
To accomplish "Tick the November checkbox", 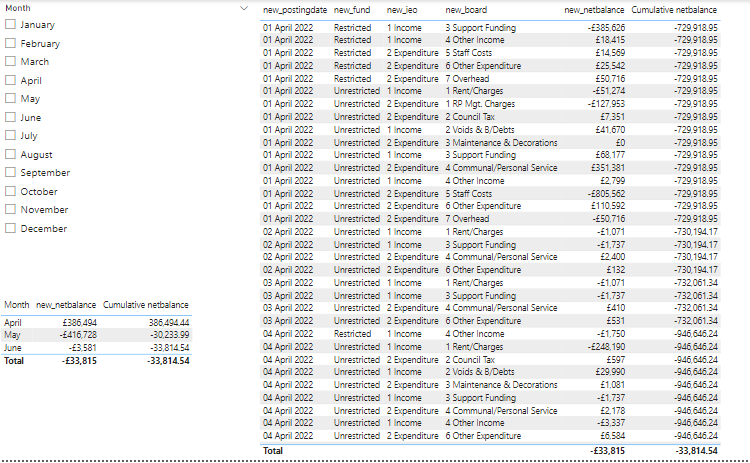I will tap(10, 209).
